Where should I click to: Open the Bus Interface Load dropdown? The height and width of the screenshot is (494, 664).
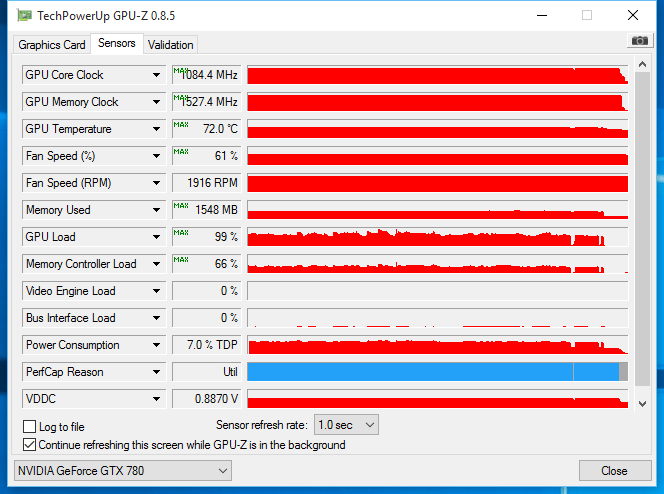coord(156,318)
